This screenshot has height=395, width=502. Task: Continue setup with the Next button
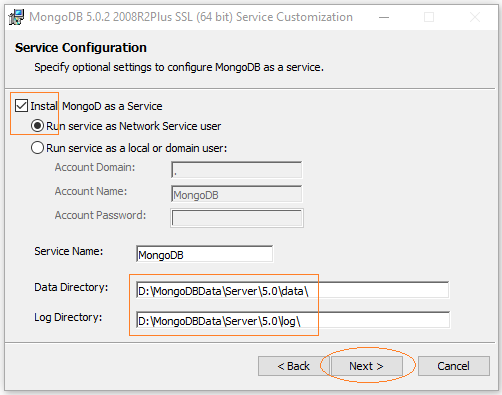(367, 366)
